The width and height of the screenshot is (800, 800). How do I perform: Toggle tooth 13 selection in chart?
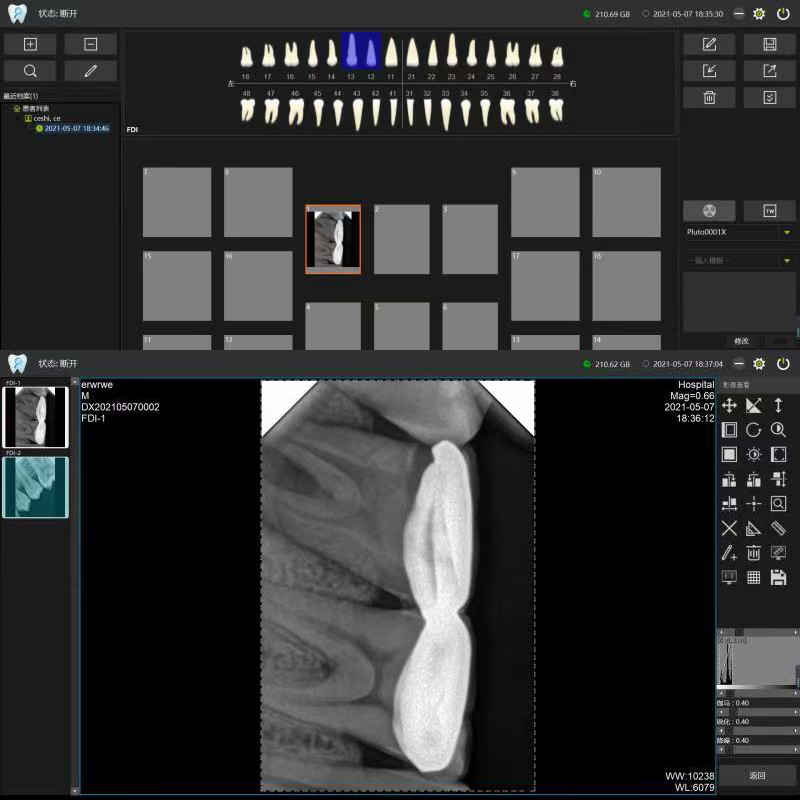point(351,55)
